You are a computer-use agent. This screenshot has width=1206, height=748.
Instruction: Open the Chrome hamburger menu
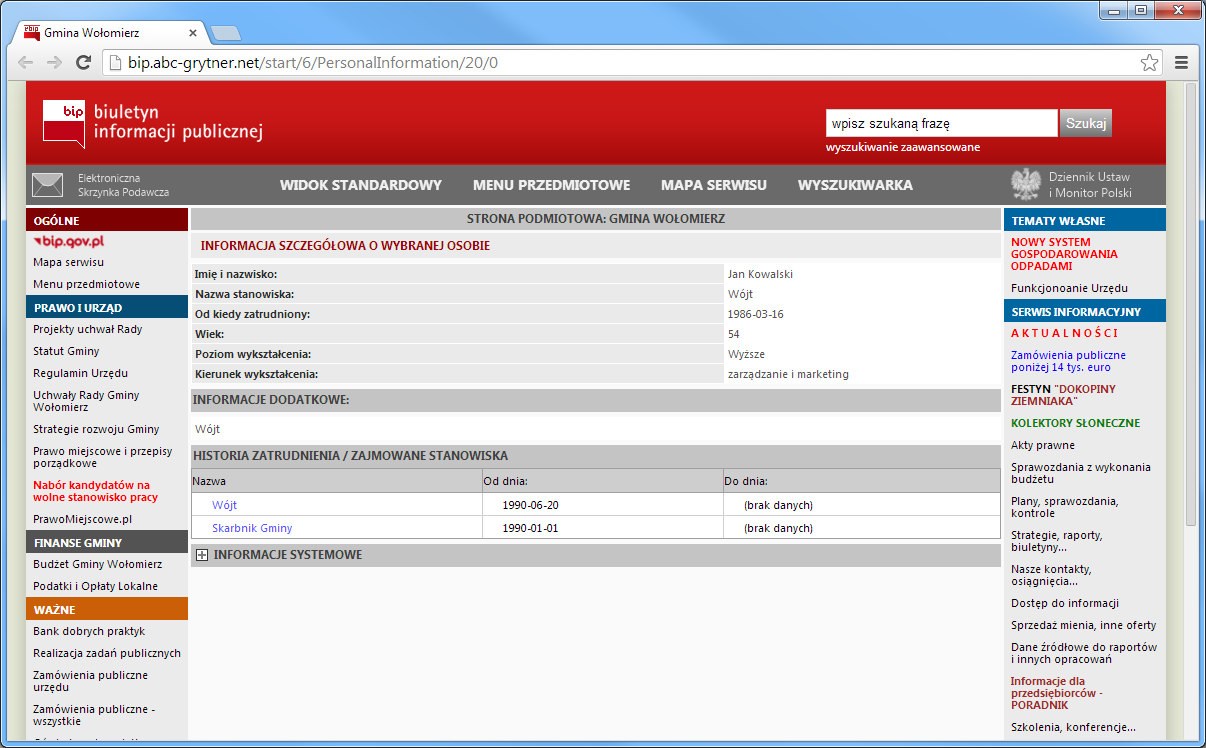[1181, 62]
